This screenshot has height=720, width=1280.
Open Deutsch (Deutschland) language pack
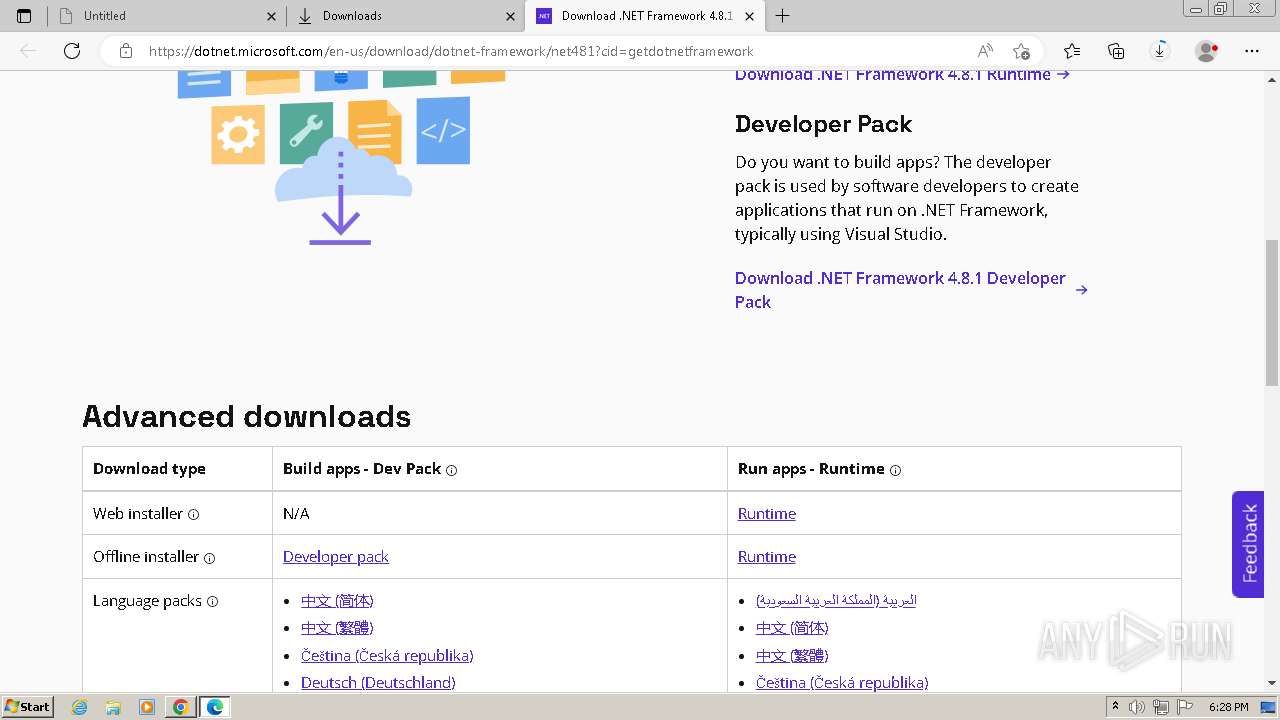click(x=378, y=683)
